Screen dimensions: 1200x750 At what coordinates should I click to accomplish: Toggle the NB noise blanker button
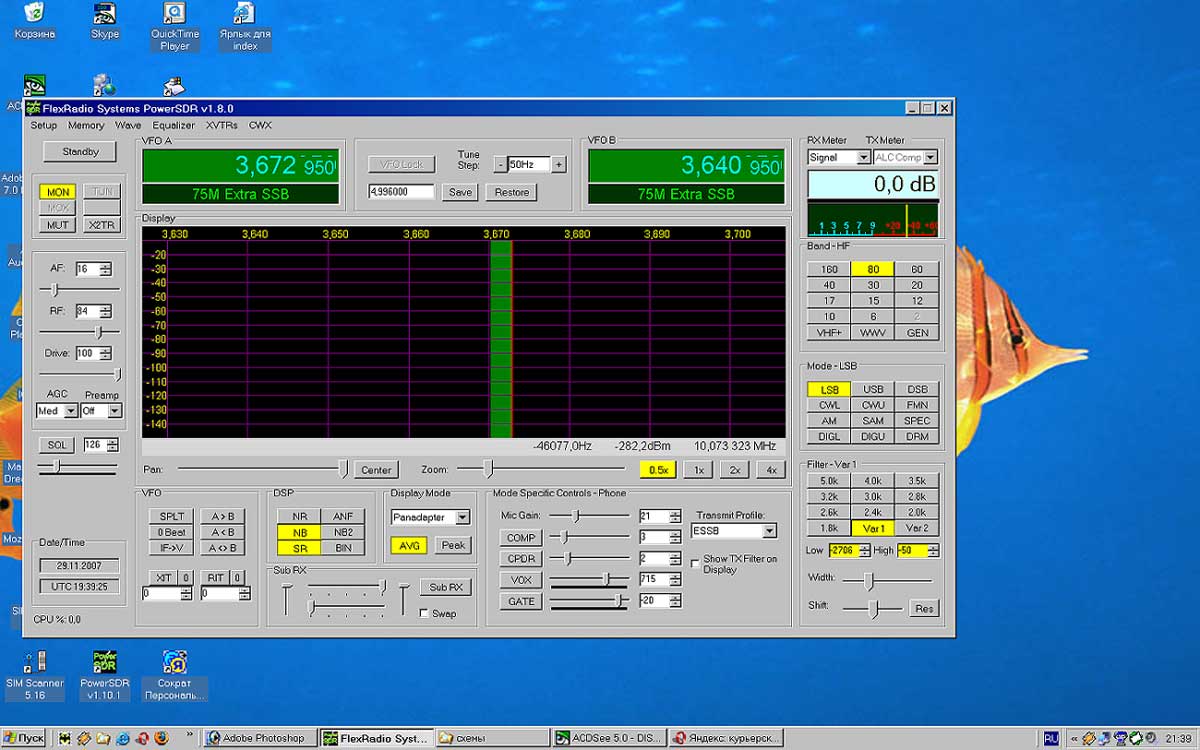click(x=300, y=532)
